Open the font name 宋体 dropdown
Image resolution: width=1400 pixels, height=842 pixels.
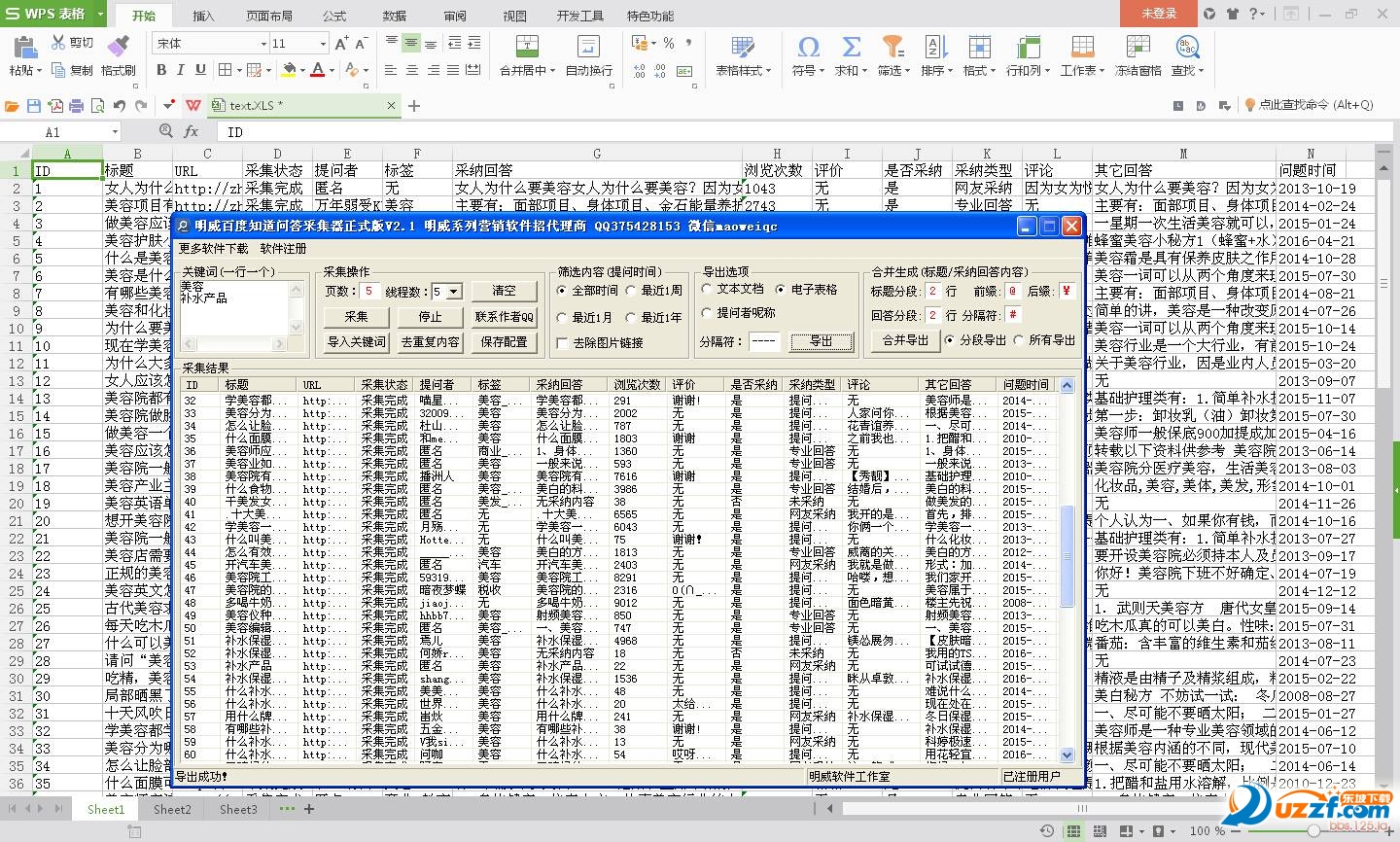click(x=262, y=44)
